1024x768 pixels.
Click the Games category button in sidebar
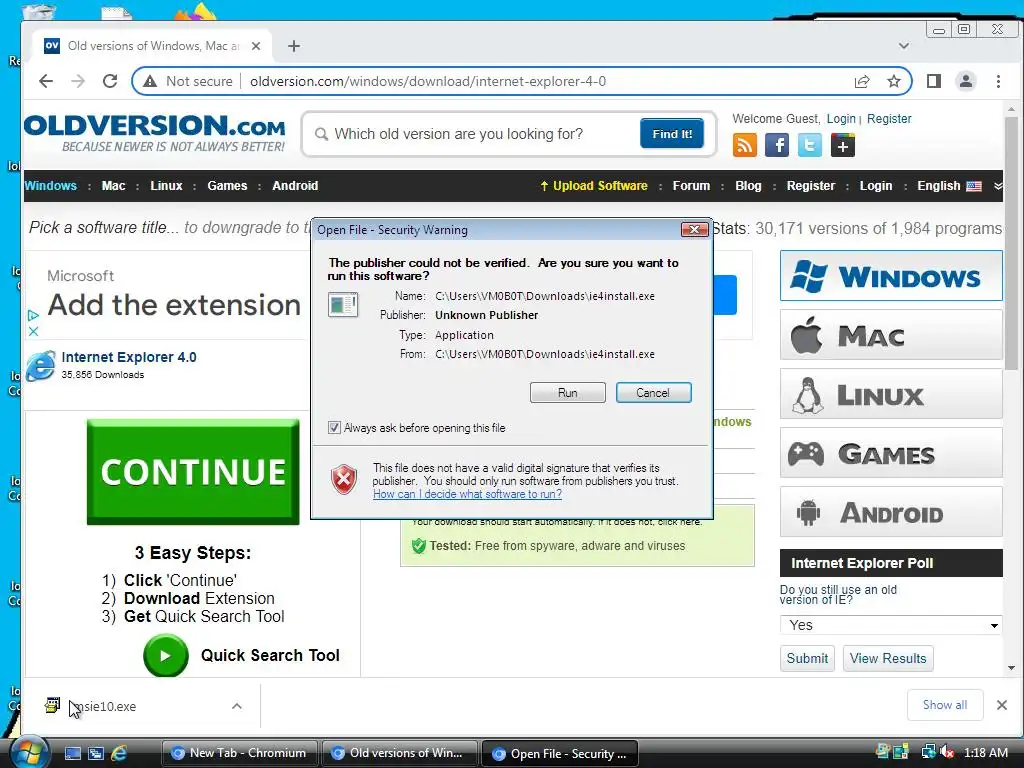click(891, 453)
